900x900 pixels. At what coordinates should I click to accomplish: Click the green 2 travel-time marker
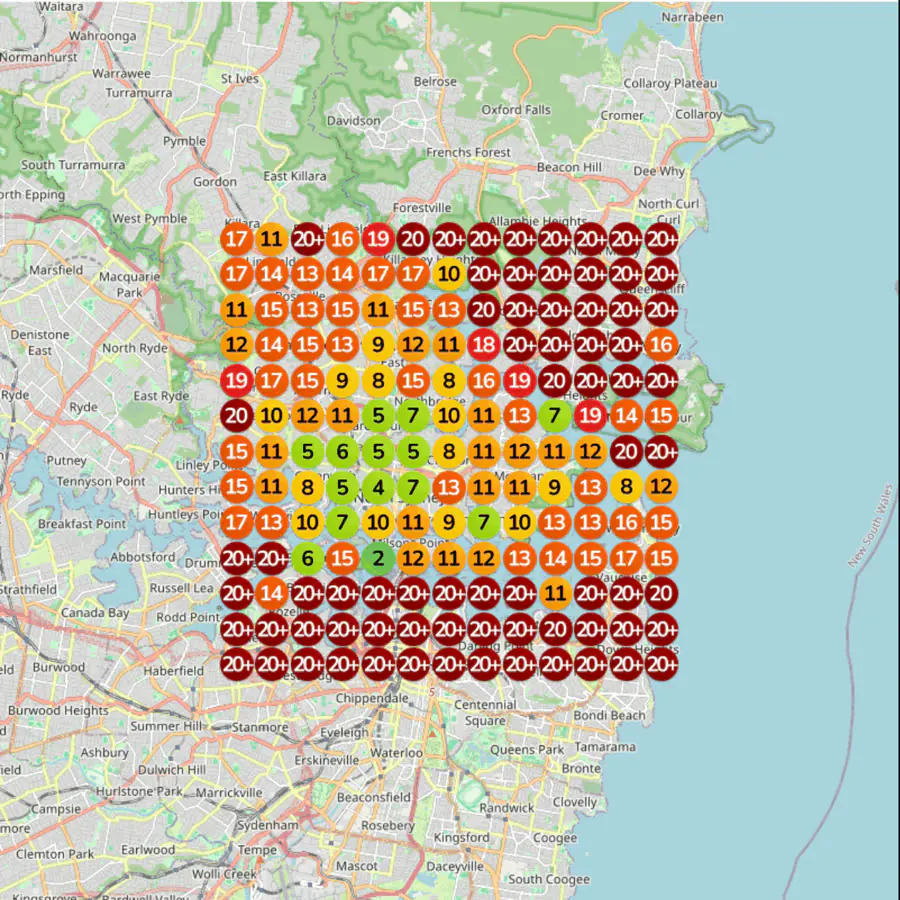click(378, 558)
